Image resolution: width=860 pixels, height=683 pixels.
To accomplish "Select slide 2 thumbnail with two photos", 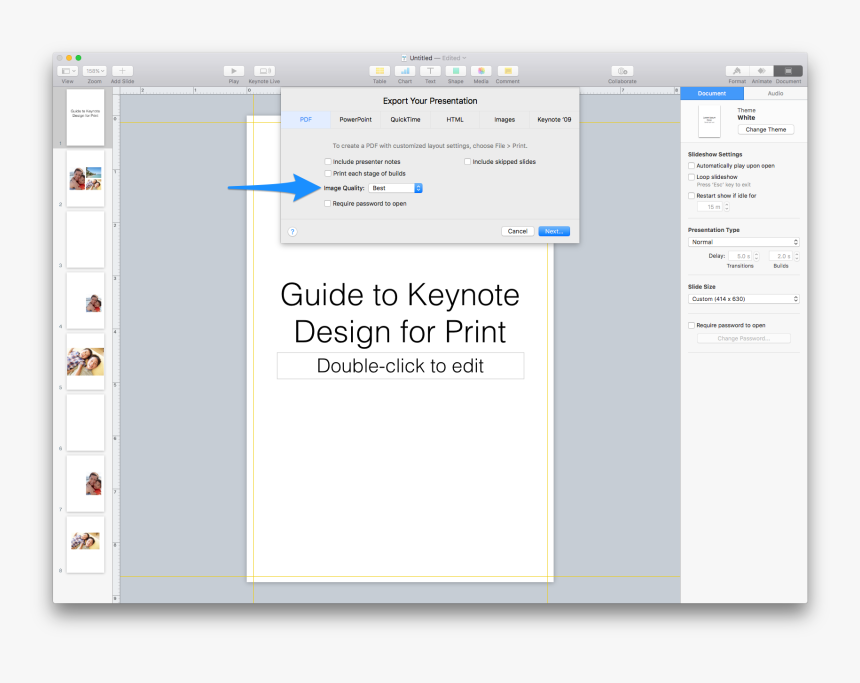I will 86,179.
